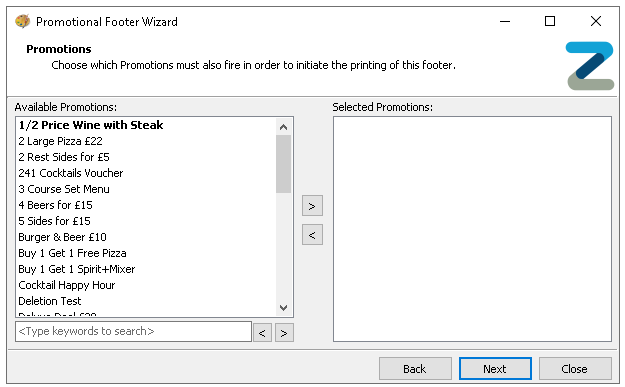Click the next search result arrow
This screenshot has width=625, height=387.
[284, 332]
